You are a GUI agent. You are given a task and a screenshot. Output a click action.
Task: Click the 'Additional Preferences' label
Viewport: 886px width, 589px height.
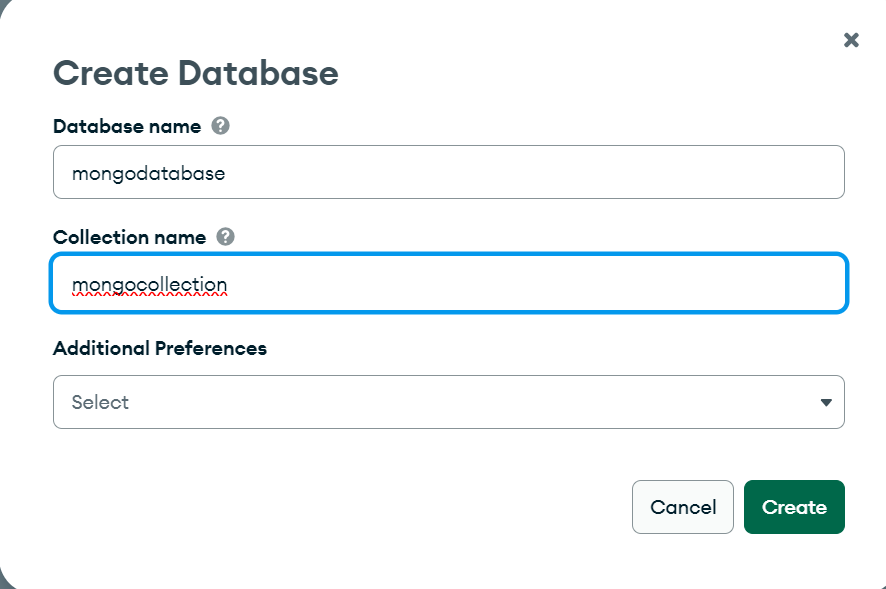point(160,348)
